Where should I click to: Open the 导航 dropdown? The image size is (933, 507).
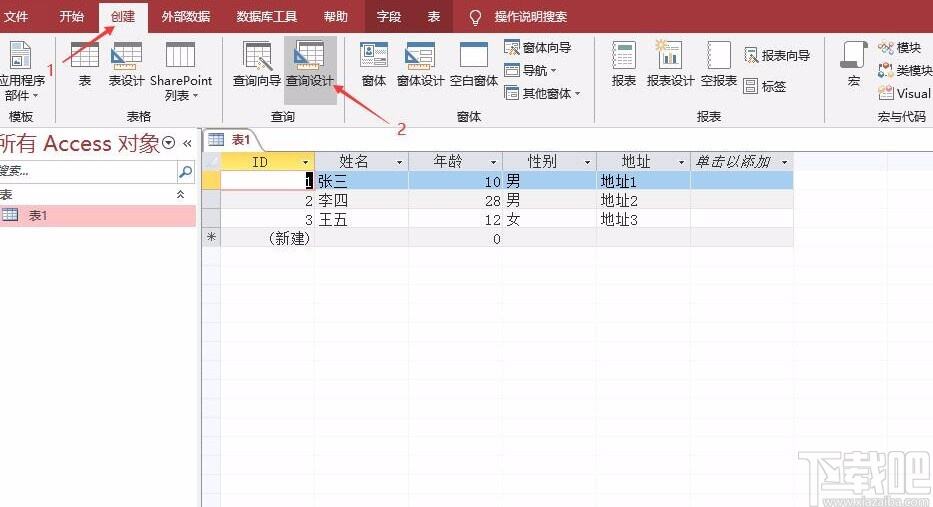[531, 70]
